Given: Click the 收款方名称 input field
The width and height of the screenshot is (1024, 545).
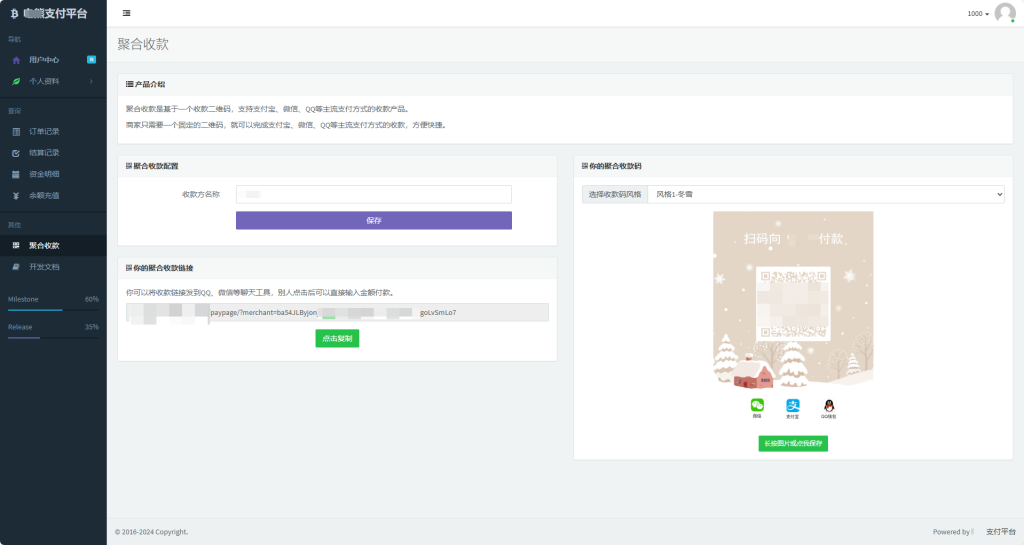Looking at the screenshot, I should [x=373, y=194].
